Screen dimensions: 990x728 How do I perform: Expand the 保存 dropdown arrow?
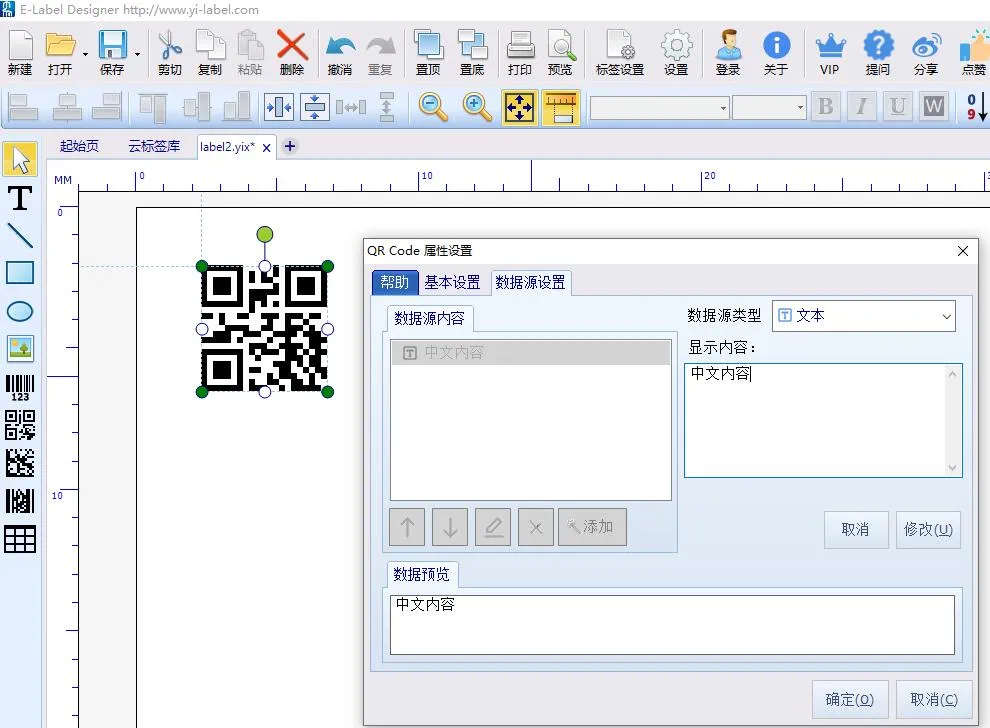point(137,54)
